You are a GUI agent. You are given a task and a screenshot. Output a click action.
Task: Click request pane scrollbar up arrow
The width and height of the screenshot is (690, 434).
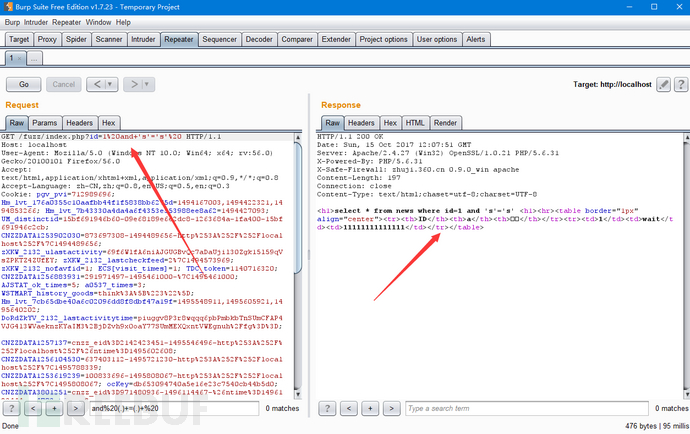pyautogui.click(x=298, y=137)
